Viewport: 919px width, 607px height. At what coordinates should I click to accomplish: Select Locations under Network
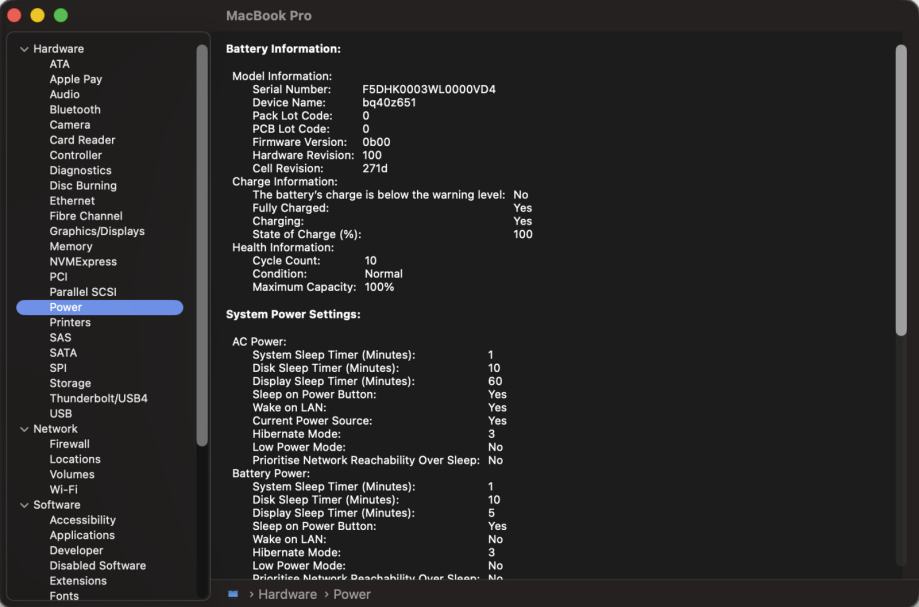pos(75,460)
